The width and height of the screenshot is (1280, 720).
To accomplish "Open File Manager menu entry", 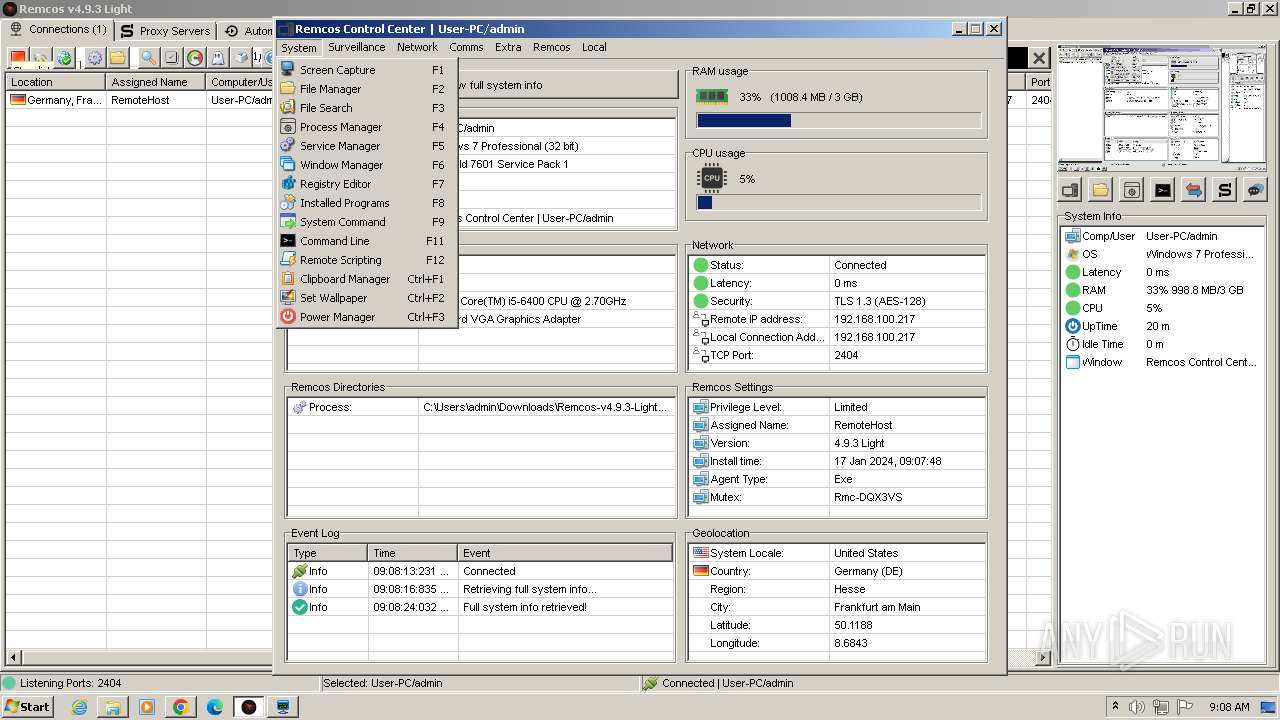I will point(367,89).
